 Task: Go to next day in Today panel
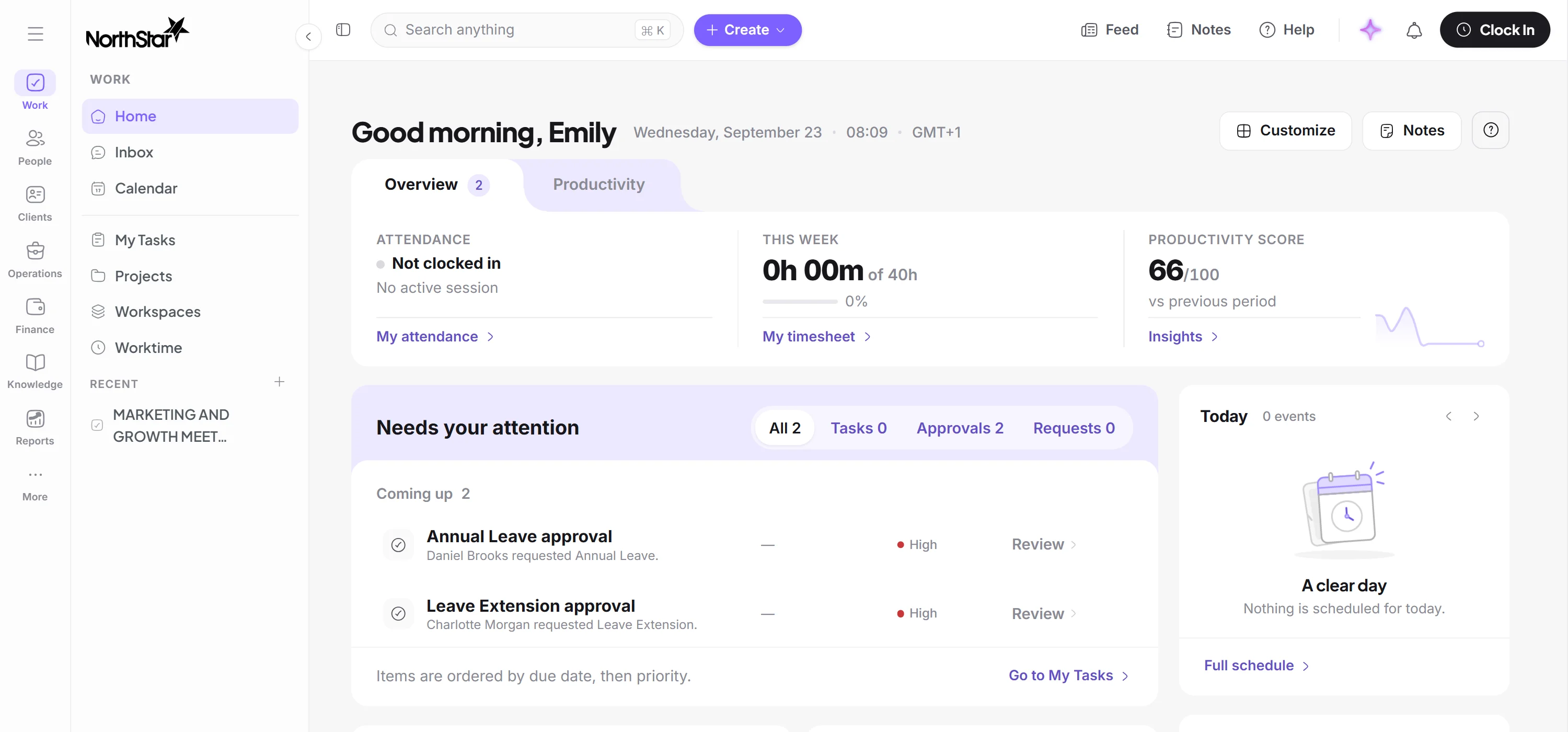pyautogui.click(x=1476, y=417)
